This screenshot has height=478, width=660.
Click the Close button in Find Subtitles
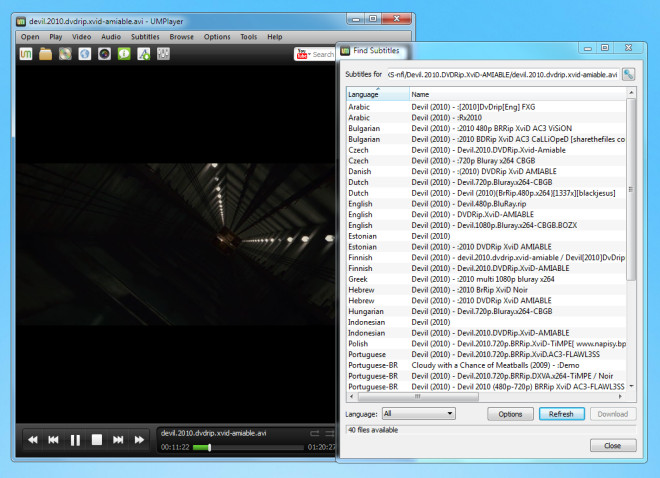(613, 446)
